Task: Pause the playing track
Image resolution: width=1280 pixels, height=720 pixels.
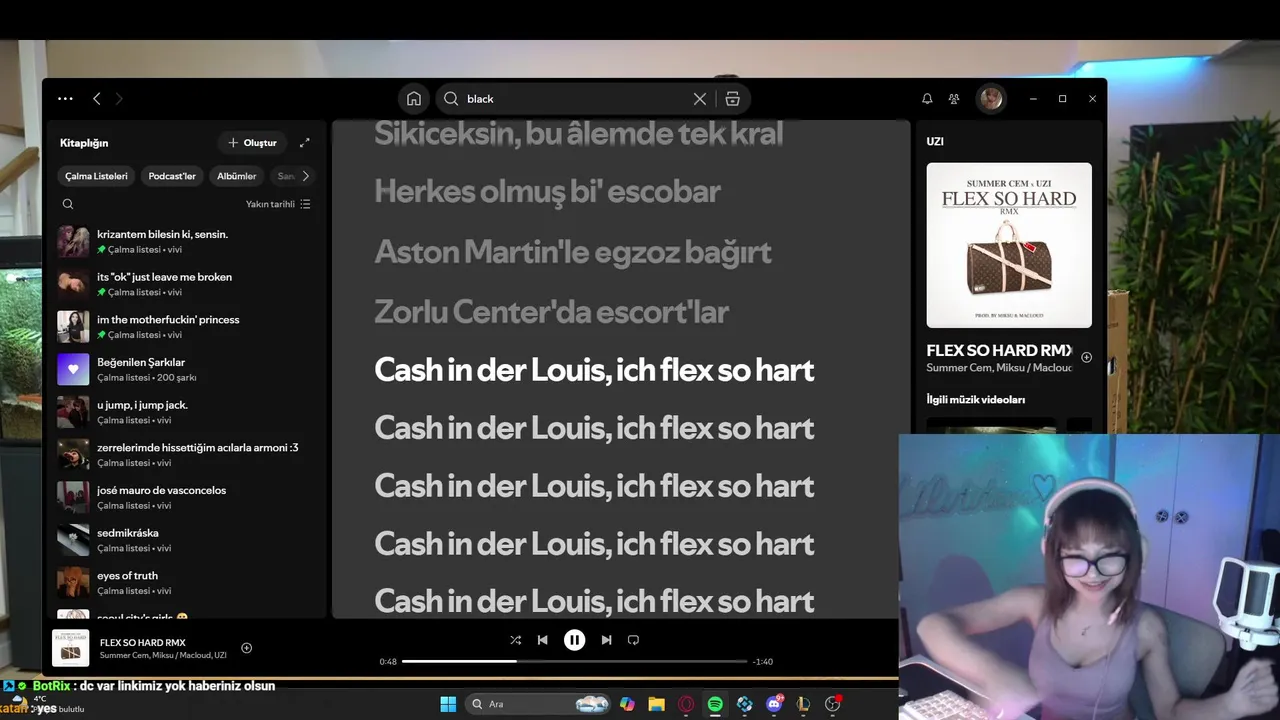Action: (x=574, y=640)
